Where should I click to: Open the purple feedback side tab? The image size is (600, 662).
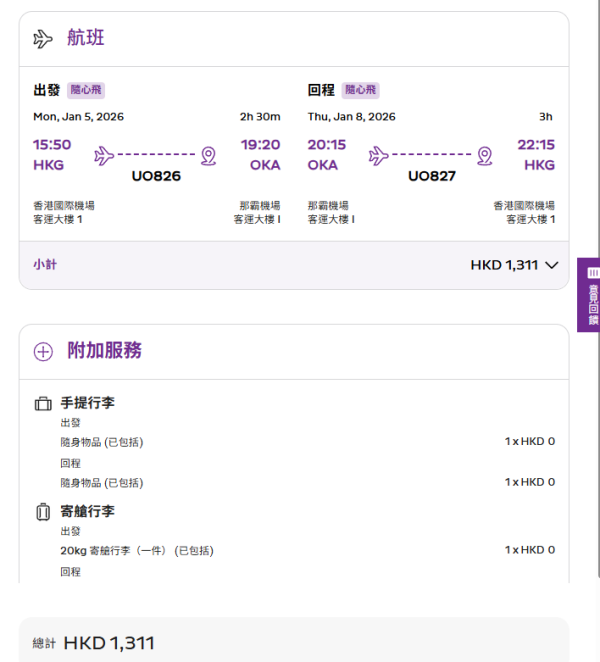pos(590,295)
